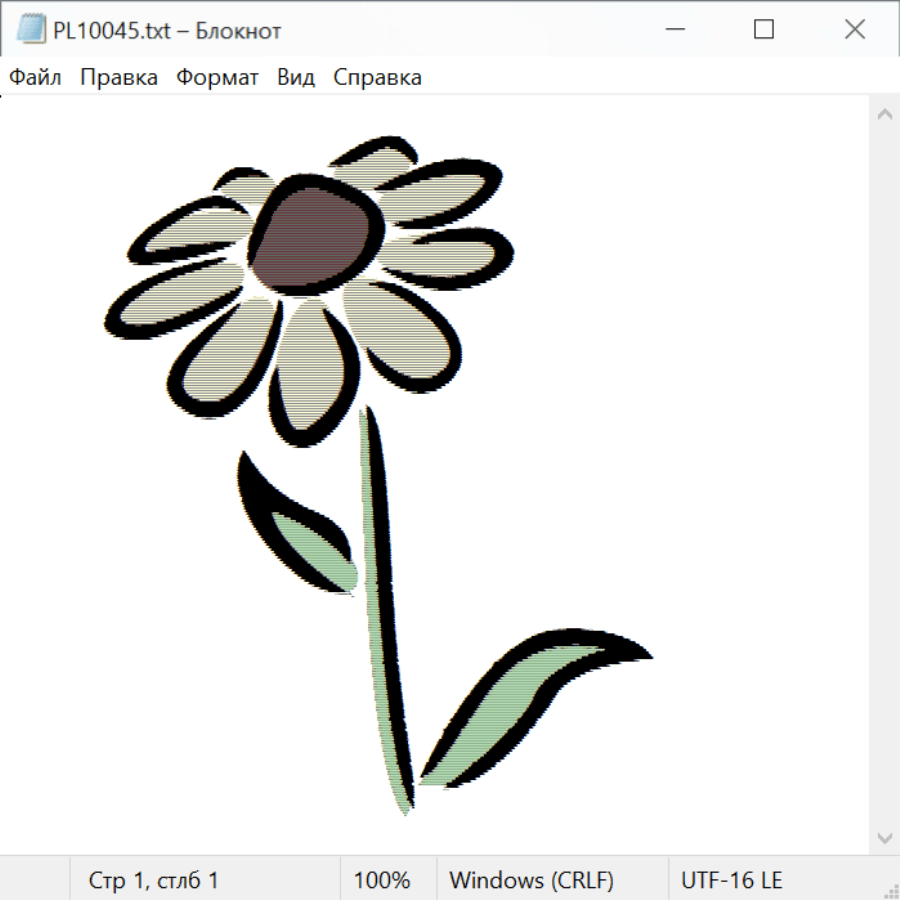The height and width of the screenshot is (900, 900).
Task: Click the Windows (CRLF) status field
Action: [531, 880]
